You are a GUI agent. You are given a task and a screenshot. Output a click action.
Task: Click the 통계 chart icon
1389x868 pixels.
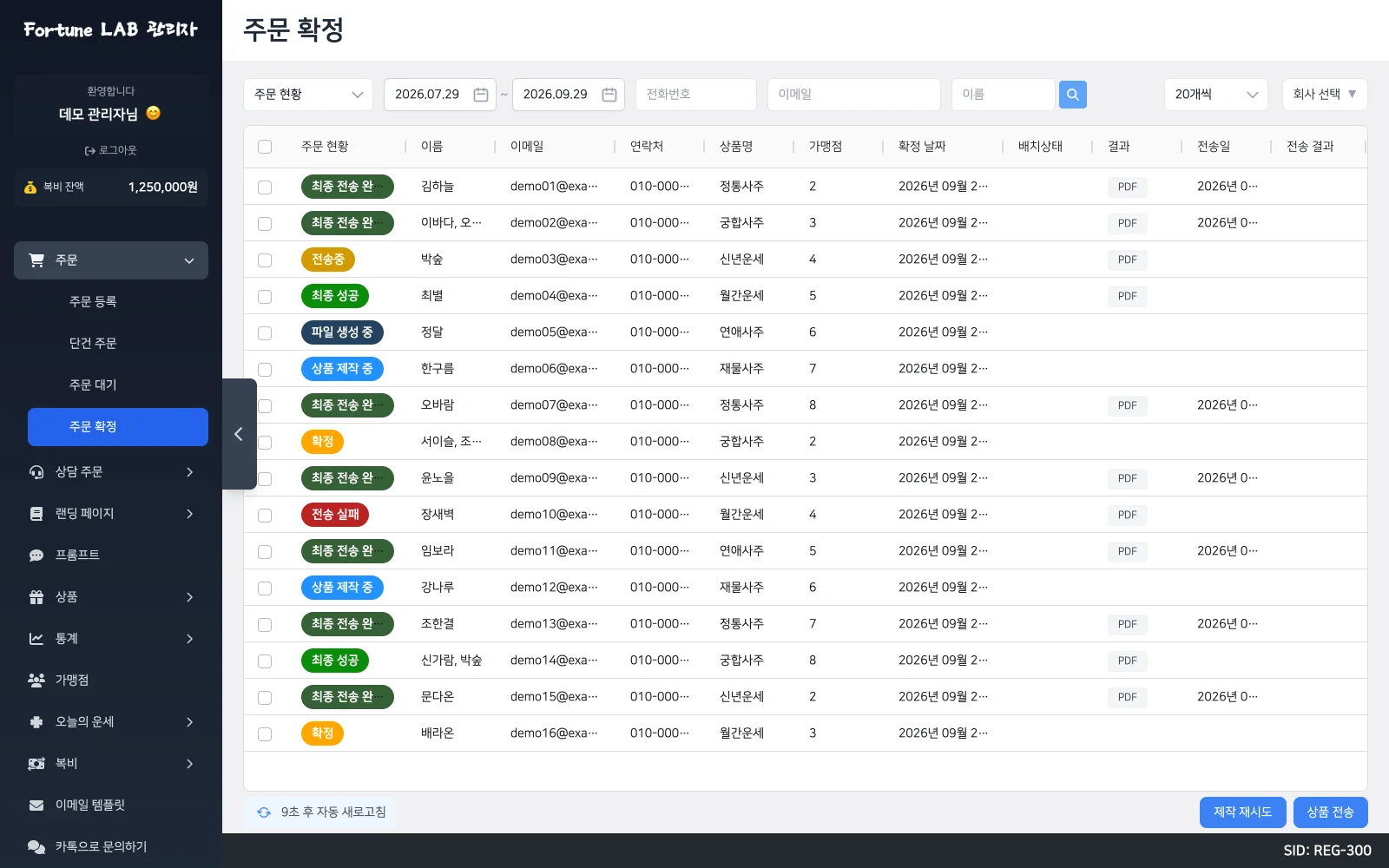(x=36, y=639)
